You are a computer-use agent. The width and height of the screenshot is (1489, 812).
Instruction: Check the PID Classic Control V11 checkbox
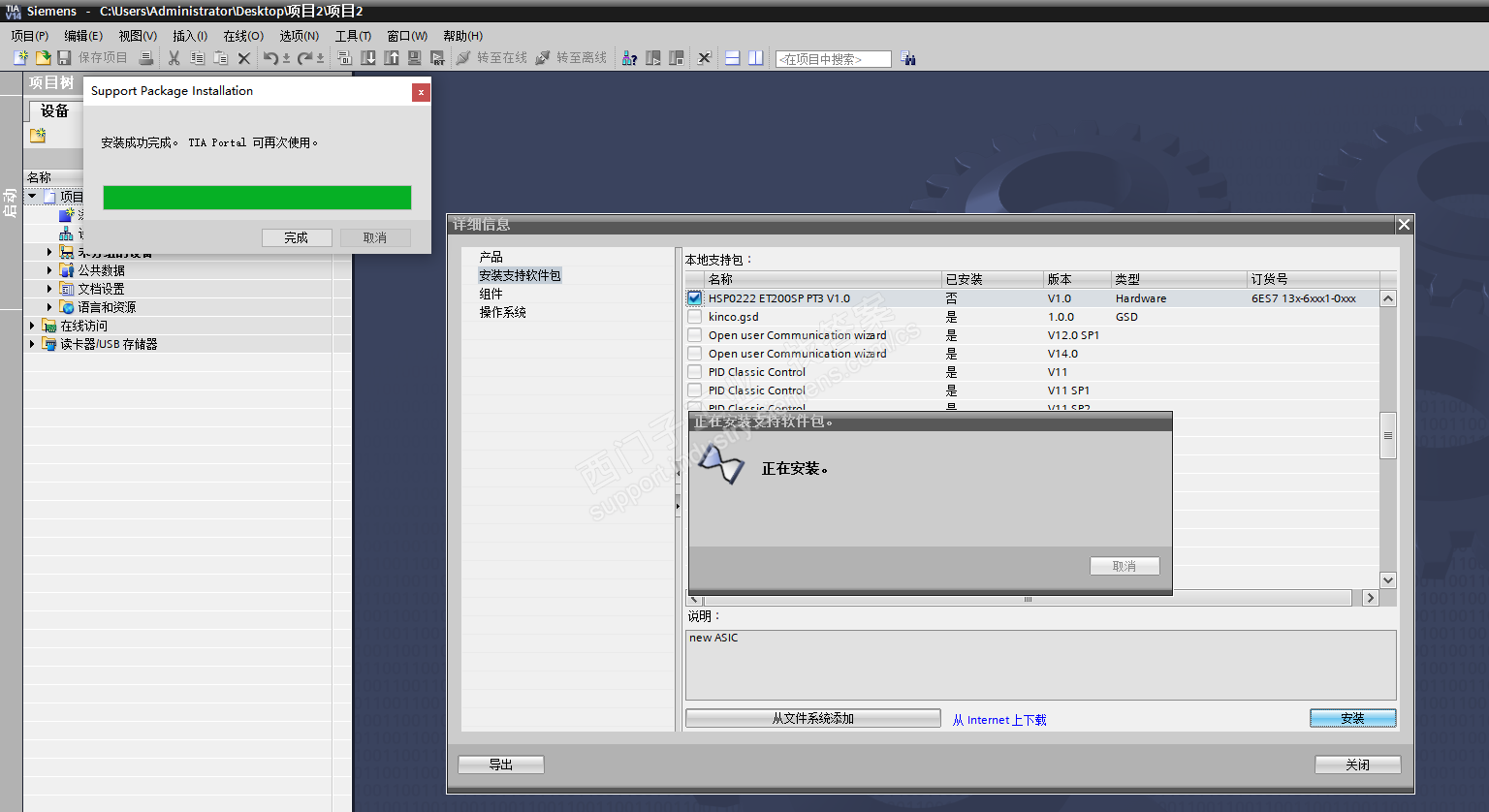(694, 372)
